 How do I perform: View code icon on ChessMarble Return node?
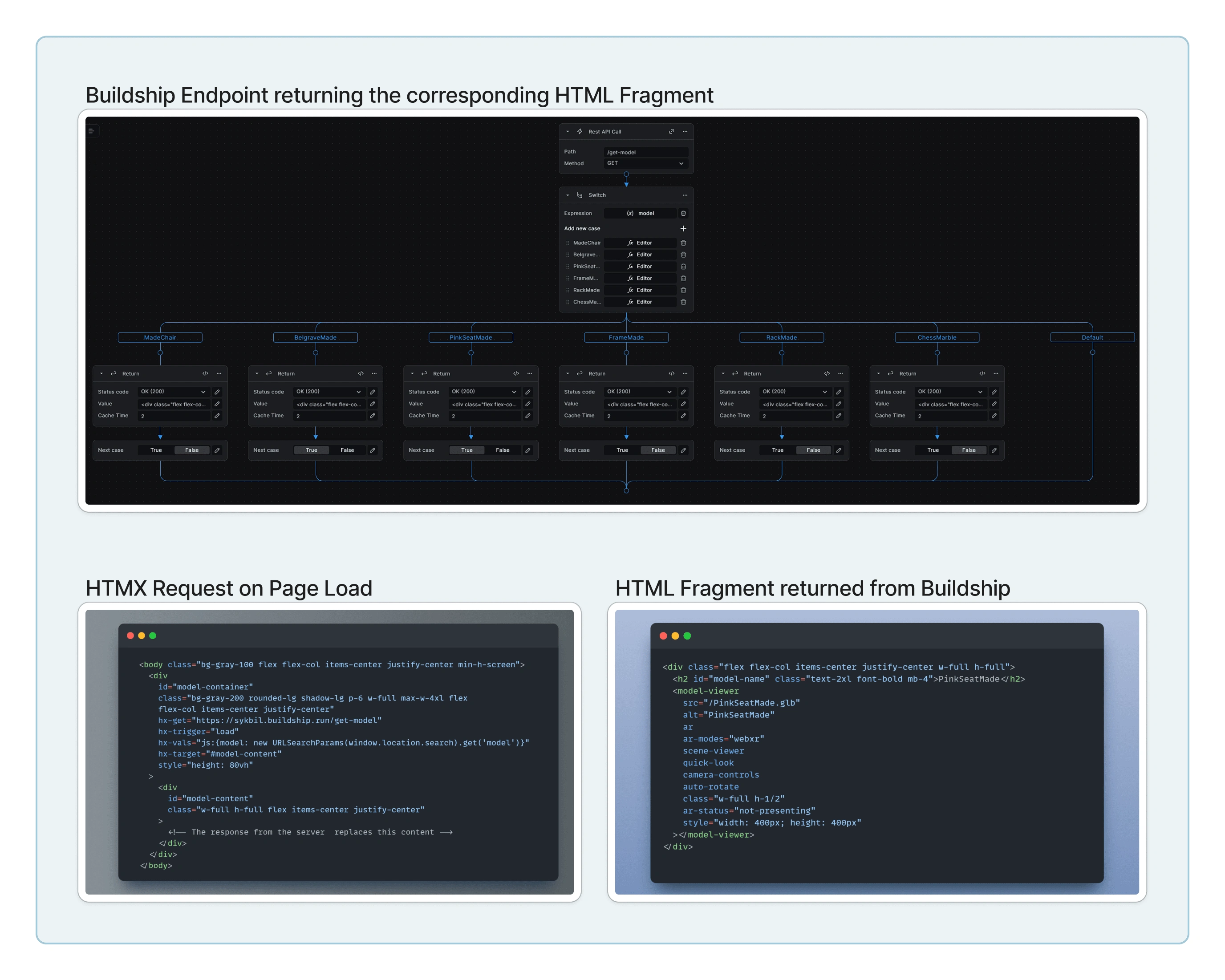pyautogui.click(x=982, y=373)
